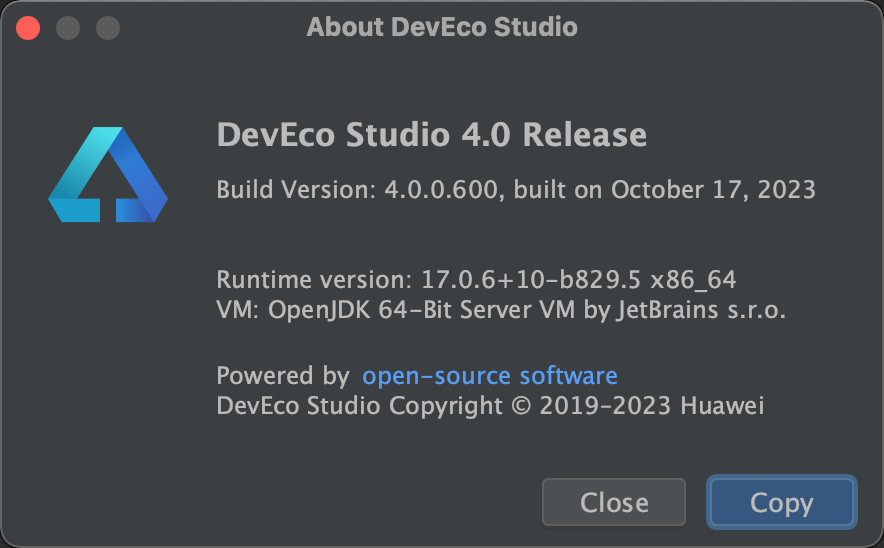Click the word Huawei in the copyright
This screenshot has width=884, height=548.
click(x=722, y=406)
